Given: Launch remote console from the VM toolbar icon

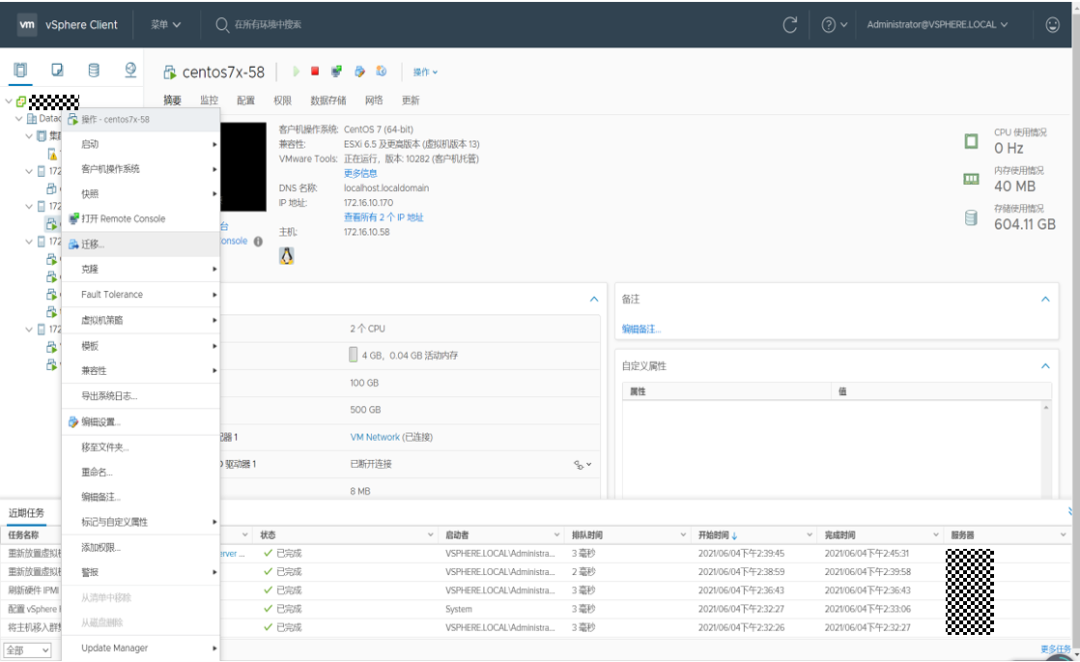Looking at the screenshot, I should point(336,71).
